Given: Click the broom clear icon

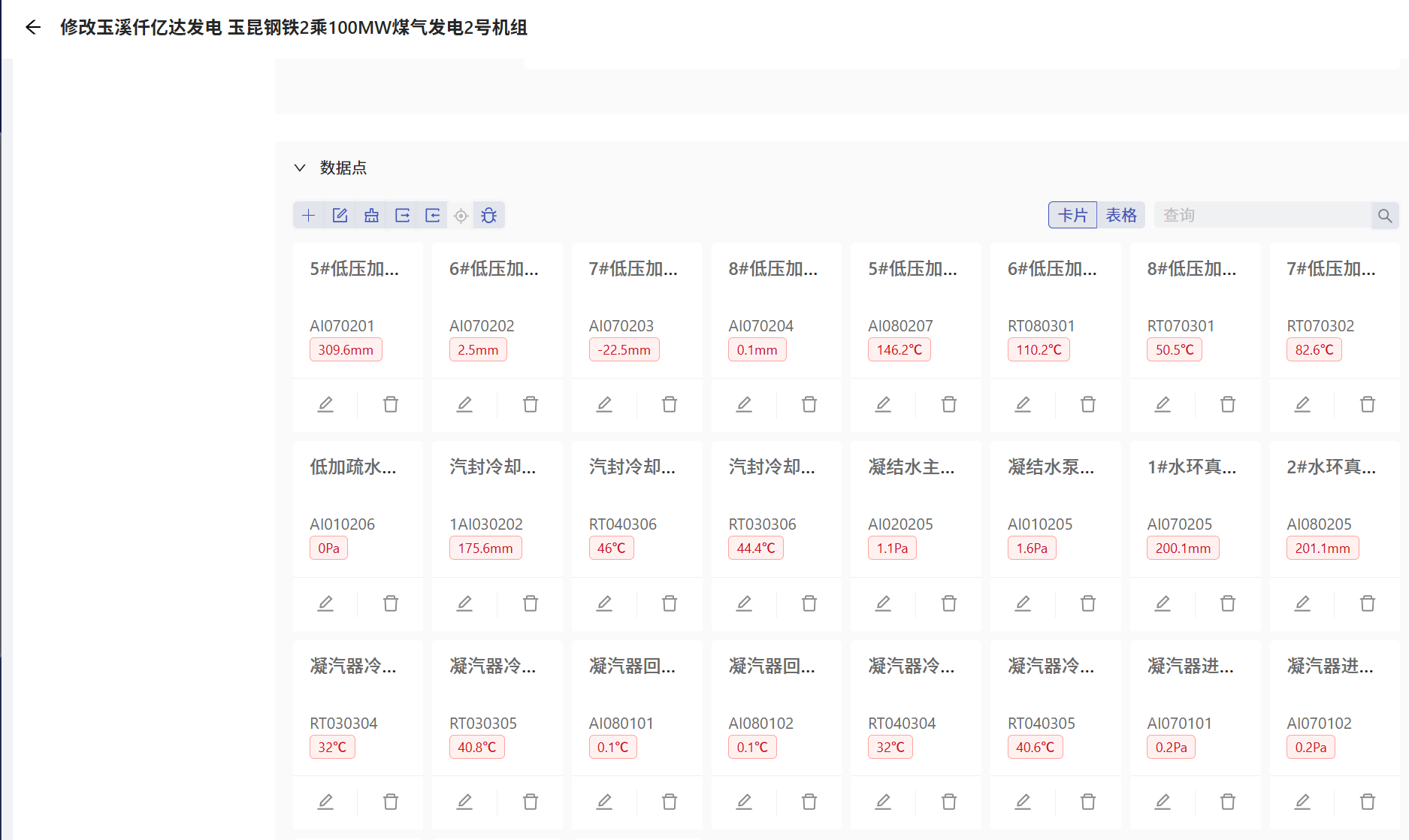Looking at the screenshot, I should pos(371,216).
